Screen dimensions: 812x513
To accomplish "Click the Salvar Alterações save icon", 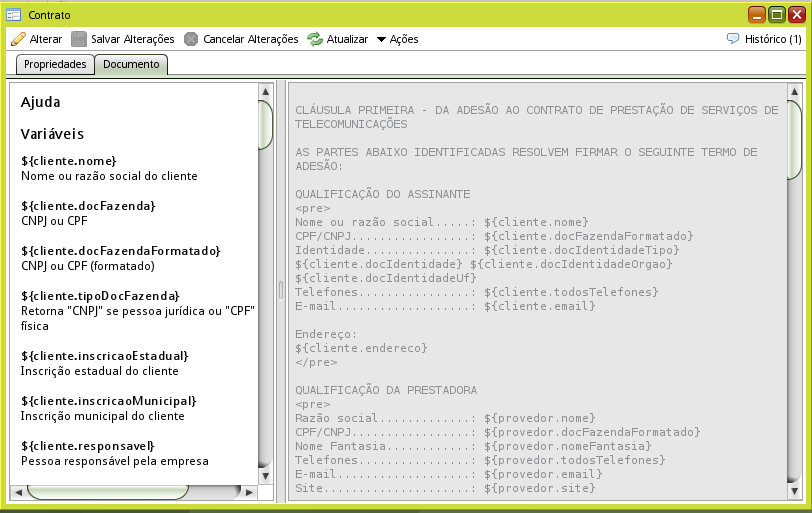I will coord(79,39).
